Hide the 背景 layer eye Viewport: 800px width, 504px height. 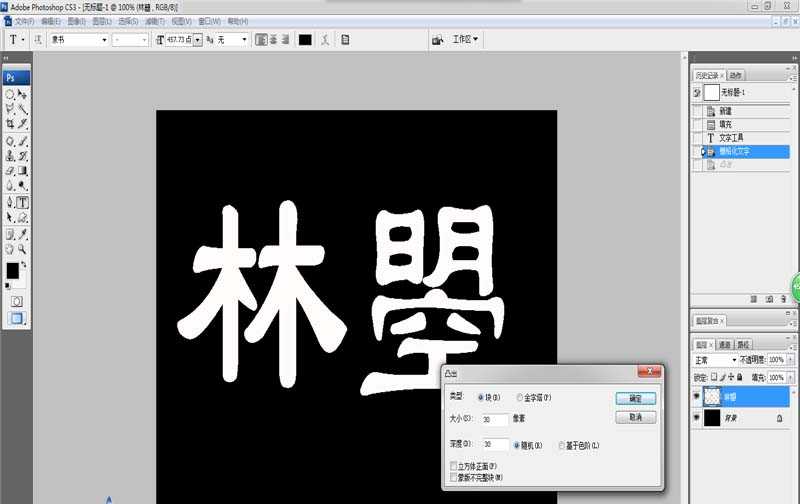coord(696,418)
